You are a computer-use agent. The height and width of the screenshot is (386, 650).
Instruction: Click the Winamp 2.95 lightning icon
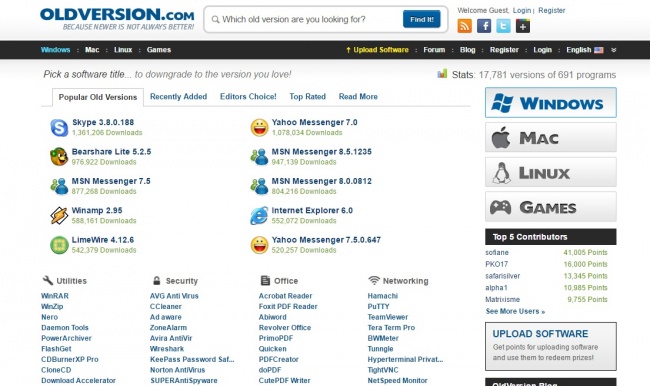pos(59,215)
